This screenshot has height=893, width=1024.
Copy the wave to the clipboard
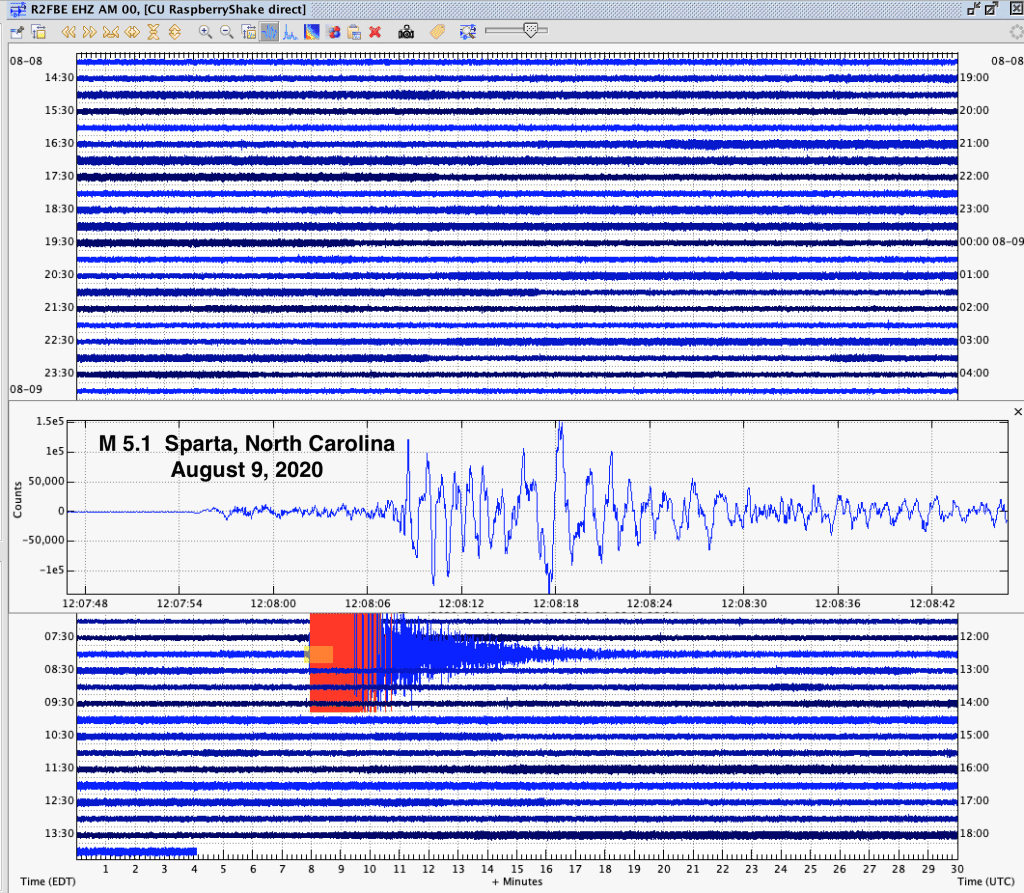352,31
